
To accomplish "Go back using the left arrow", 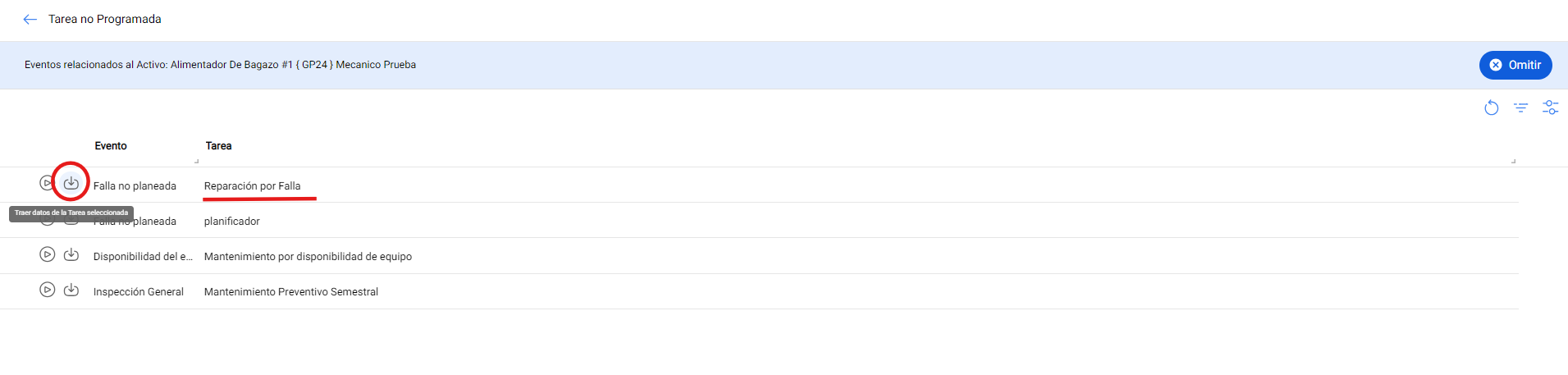I will click(x=30, y=19).
